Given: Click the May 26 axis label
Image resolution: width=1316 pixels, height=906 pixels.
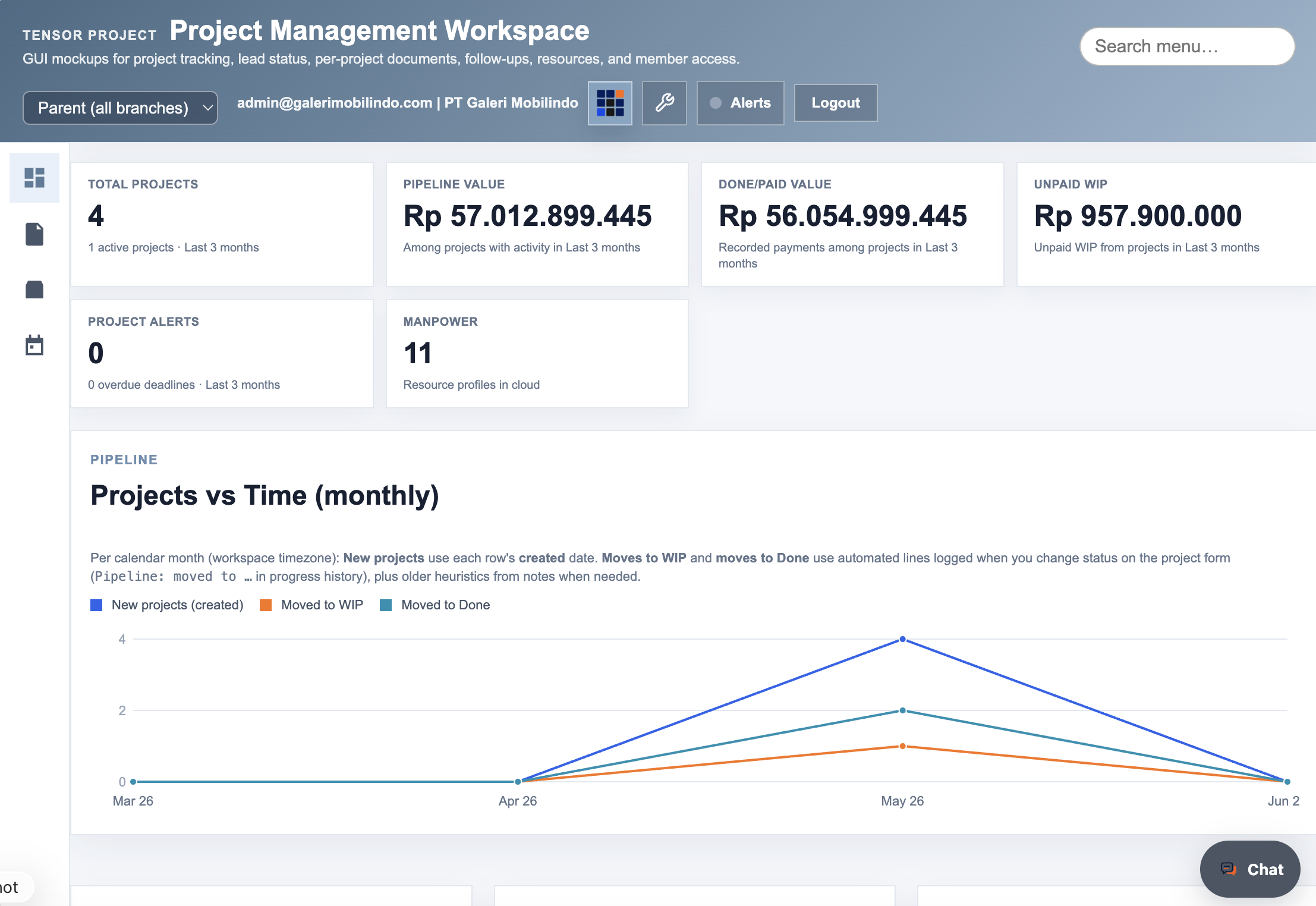Looking at the screenshot, I should pyautogui.click(x=902, y=801).
